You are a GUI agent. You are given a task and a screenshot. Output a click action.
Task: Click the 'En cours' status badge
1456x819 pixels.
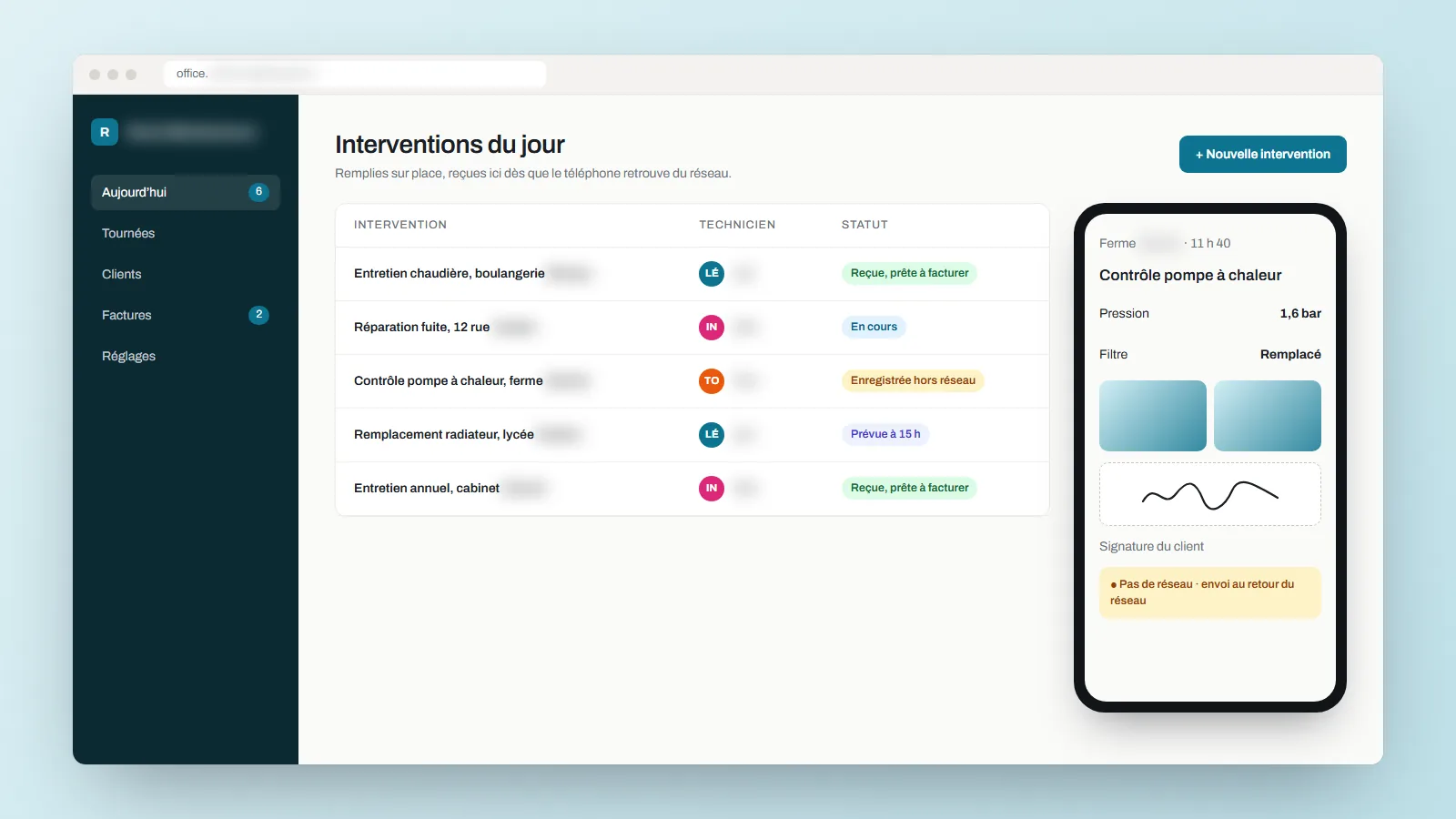click(x=874, y=327)
